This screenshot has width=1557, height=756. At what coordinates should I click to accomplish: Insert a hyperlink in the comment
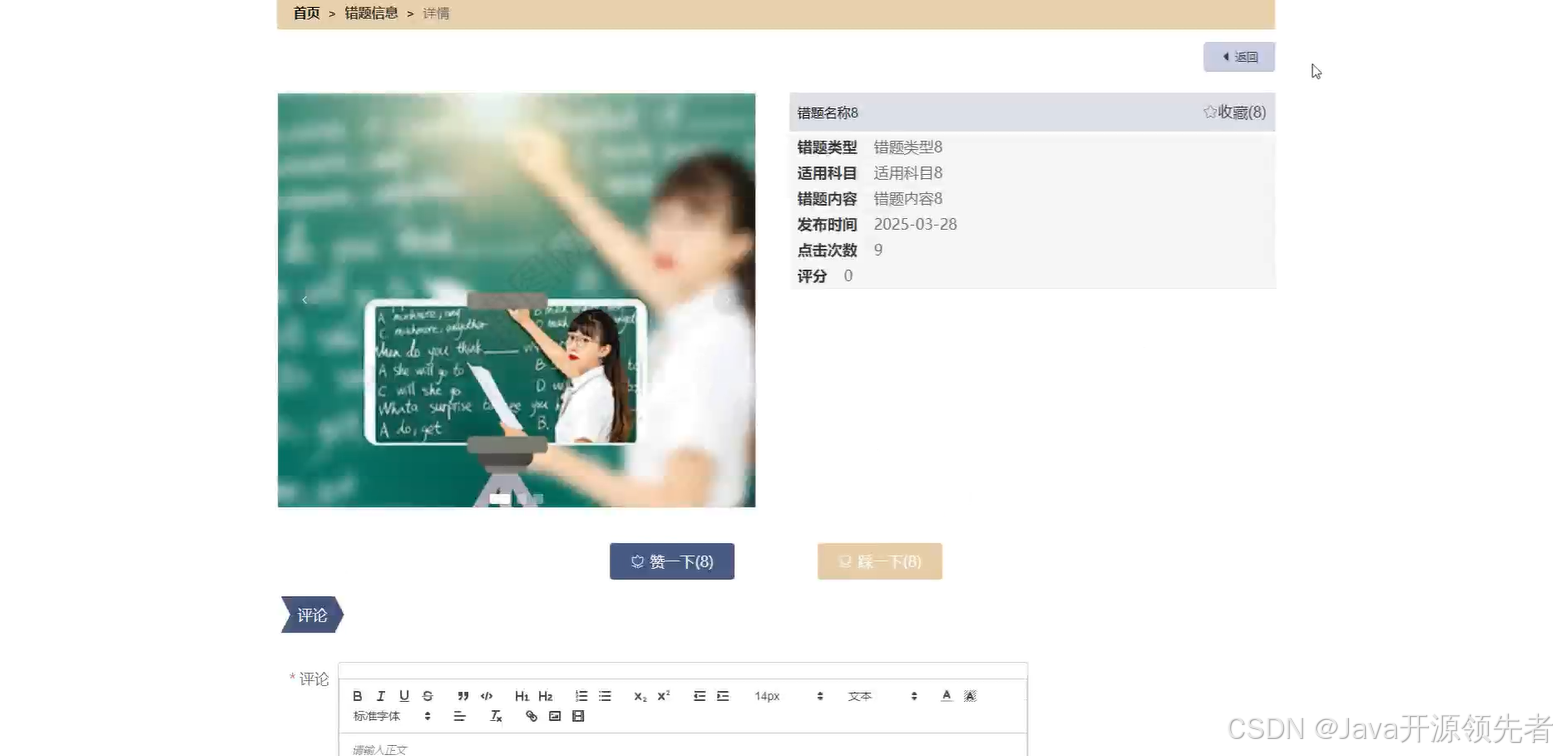coord(531,716)
